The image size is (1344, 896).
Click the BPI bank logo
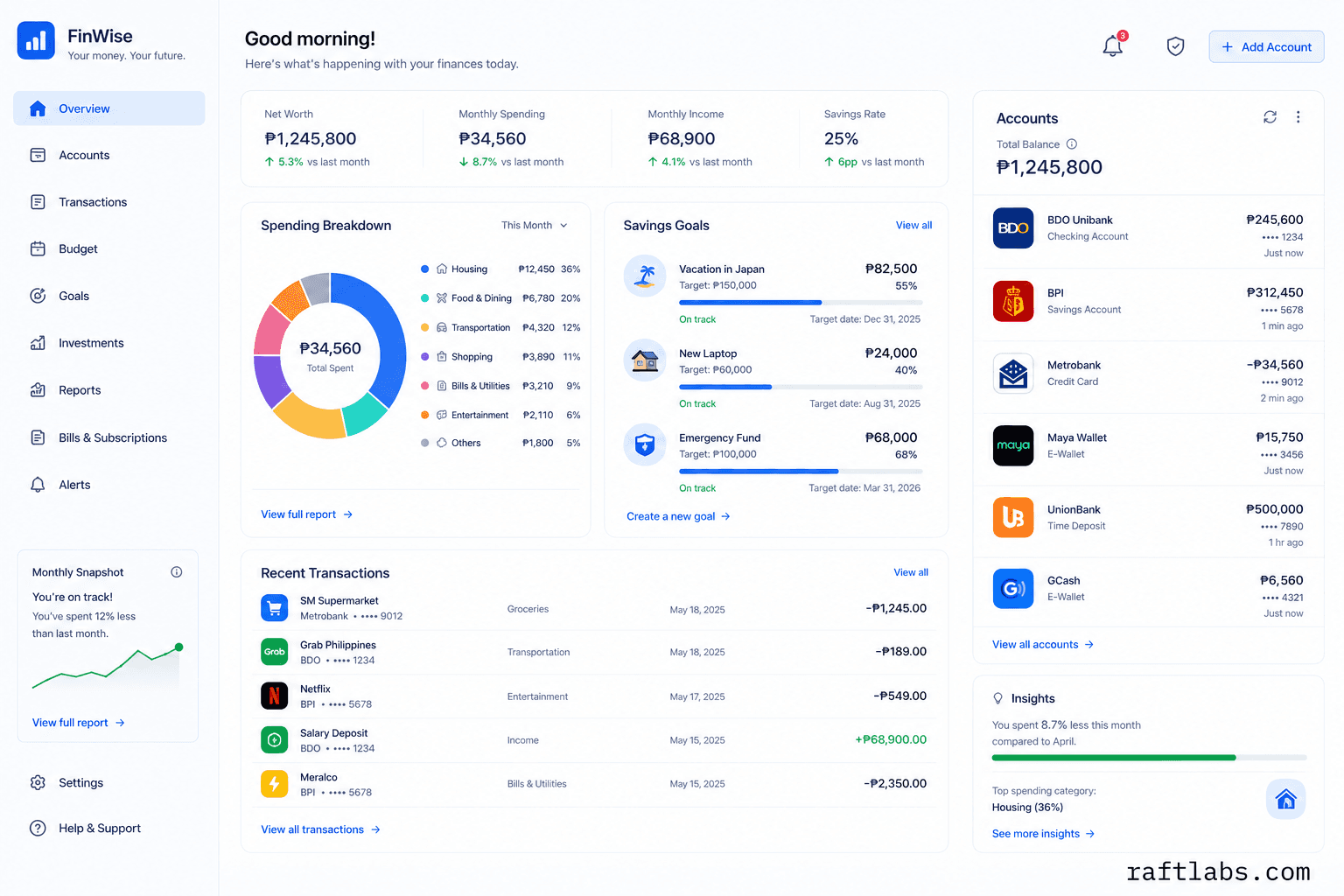click(1013, 301)
